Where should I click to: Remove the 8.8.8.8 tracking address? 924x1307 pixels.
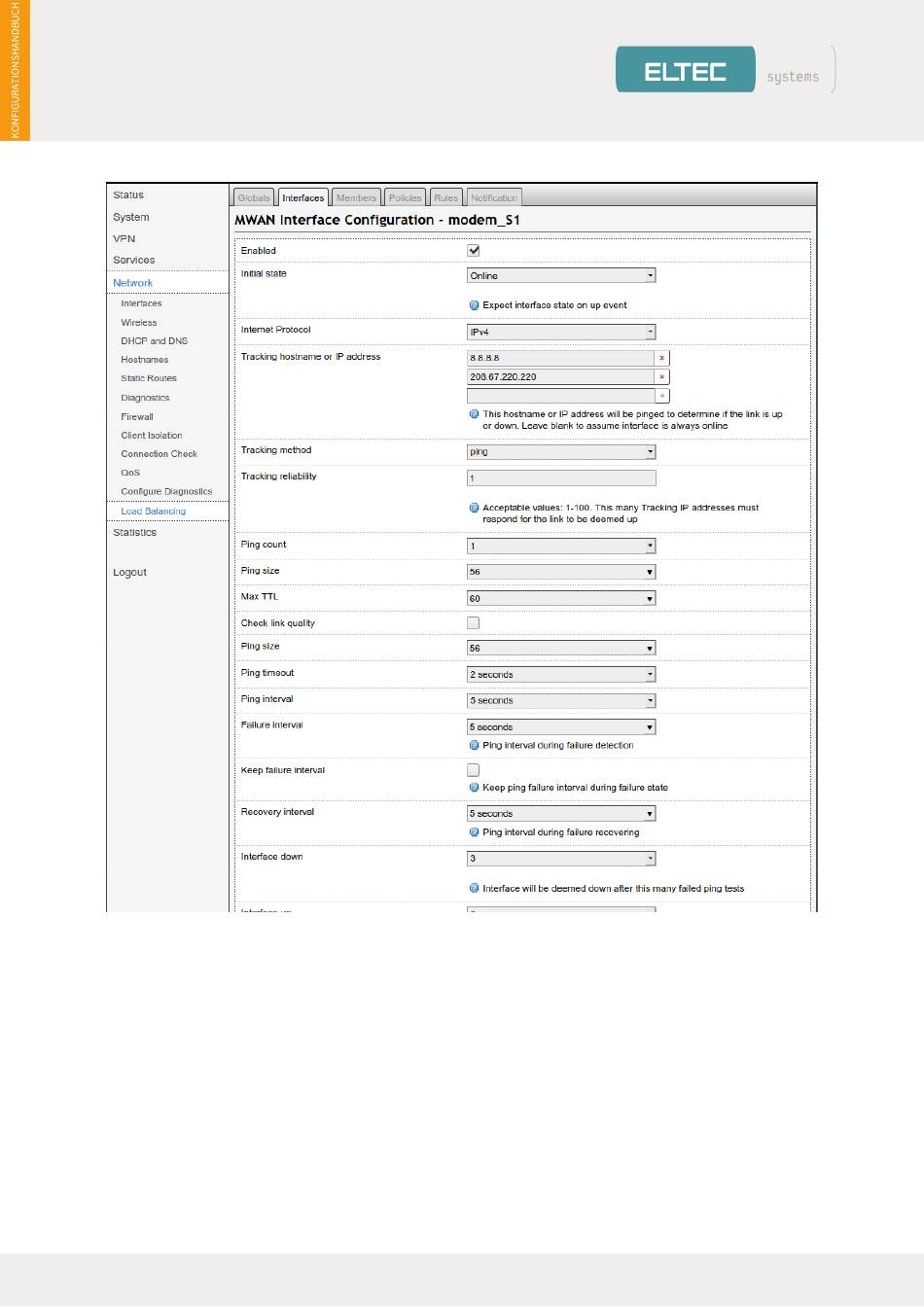pyautogui.click(x=662, y=358)
